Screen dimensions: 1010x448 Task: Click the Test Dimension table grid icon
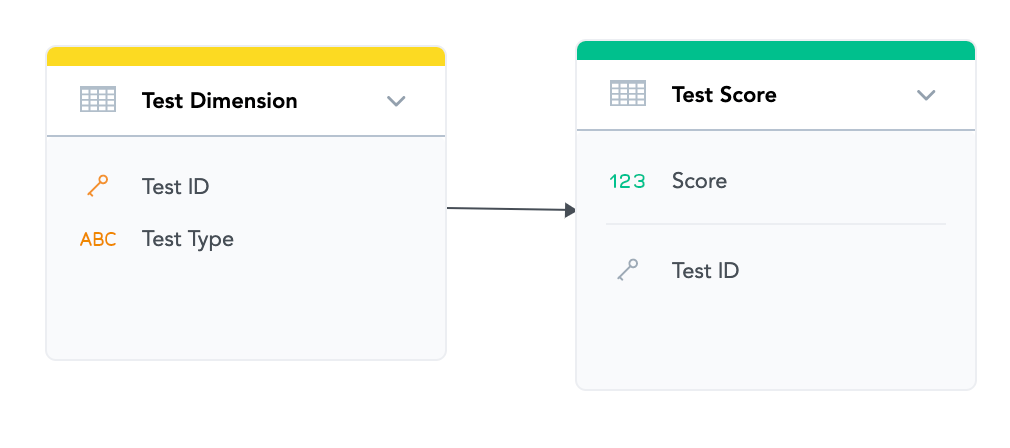(x=98, y=100)
